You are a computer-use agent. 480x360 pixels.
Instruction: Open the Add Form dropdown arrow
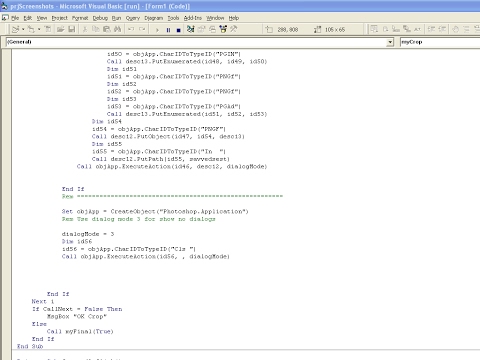click(39, 29)
